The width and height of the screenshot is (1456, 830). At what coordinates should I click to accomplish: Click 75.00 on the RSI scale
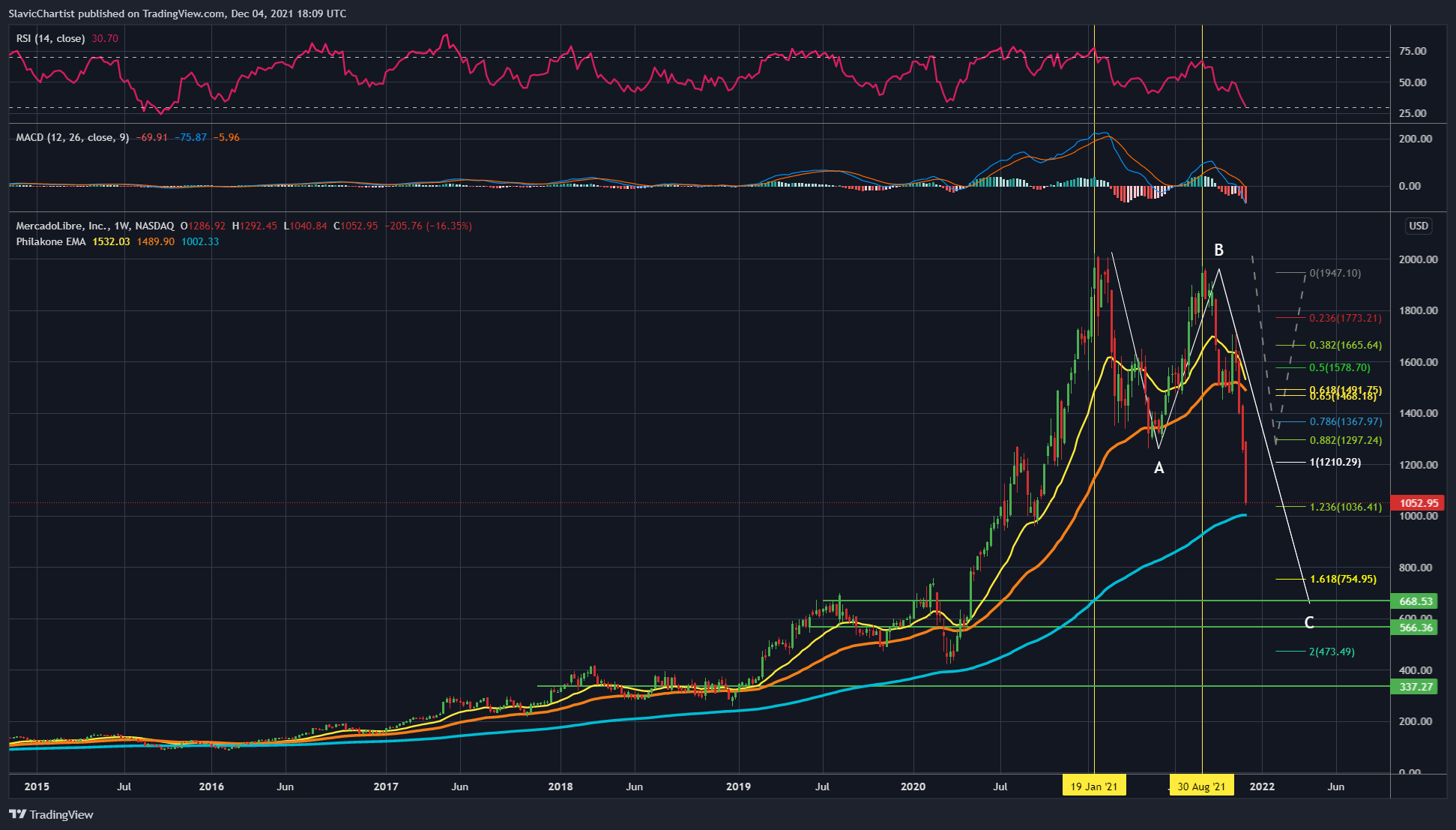point(1413,51)
